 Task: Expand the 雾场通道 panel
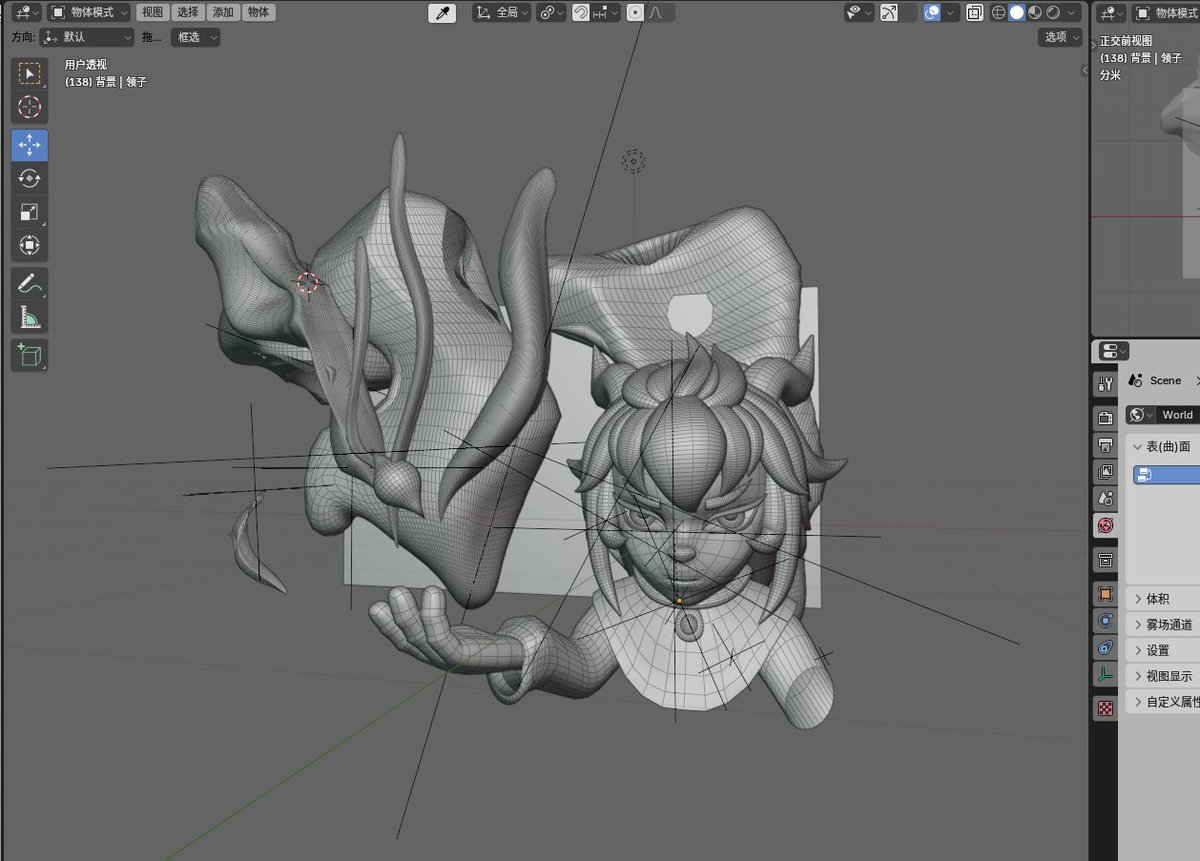pyautogui.click(x=1163, y=624)
